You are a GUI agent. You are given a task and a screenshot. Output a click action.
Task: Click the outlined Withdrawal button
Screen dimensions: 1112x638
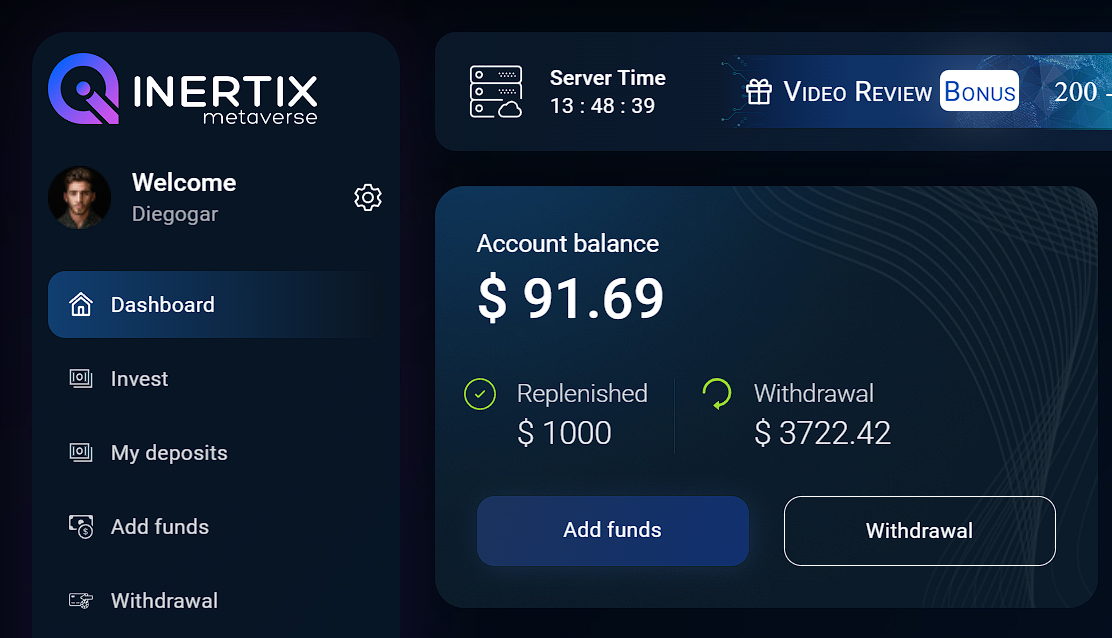pos(920,531)
